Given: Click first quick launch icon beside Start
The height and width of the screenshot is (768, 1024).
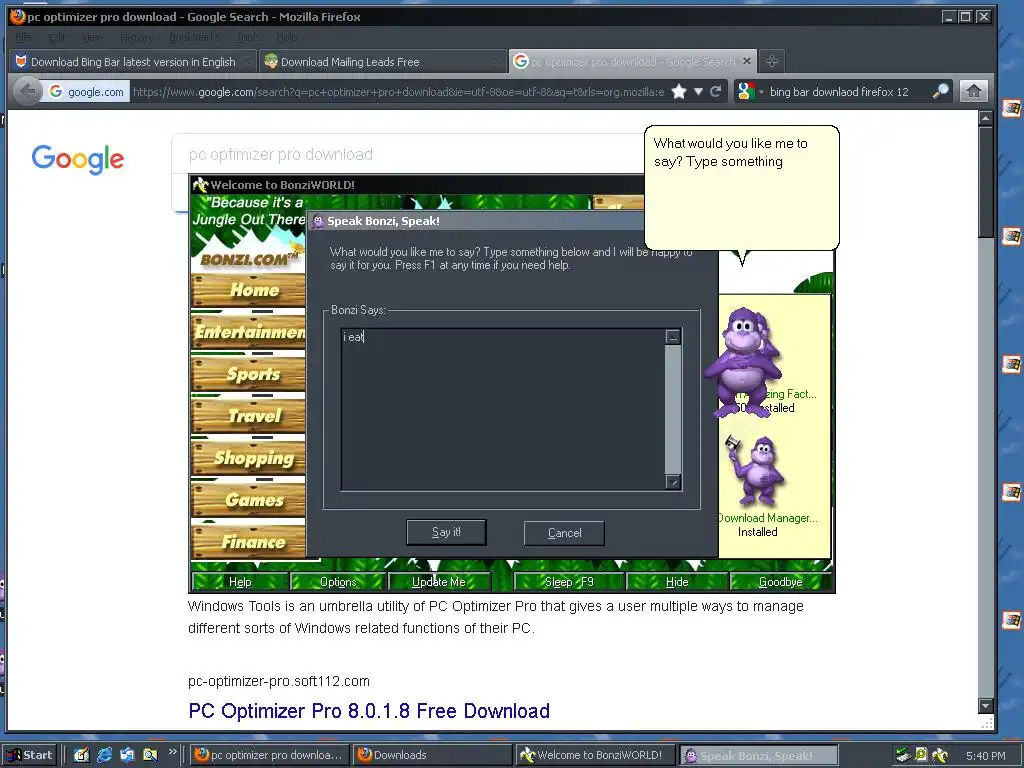Looking at the screenshot, I should click(x=81, y=755).
